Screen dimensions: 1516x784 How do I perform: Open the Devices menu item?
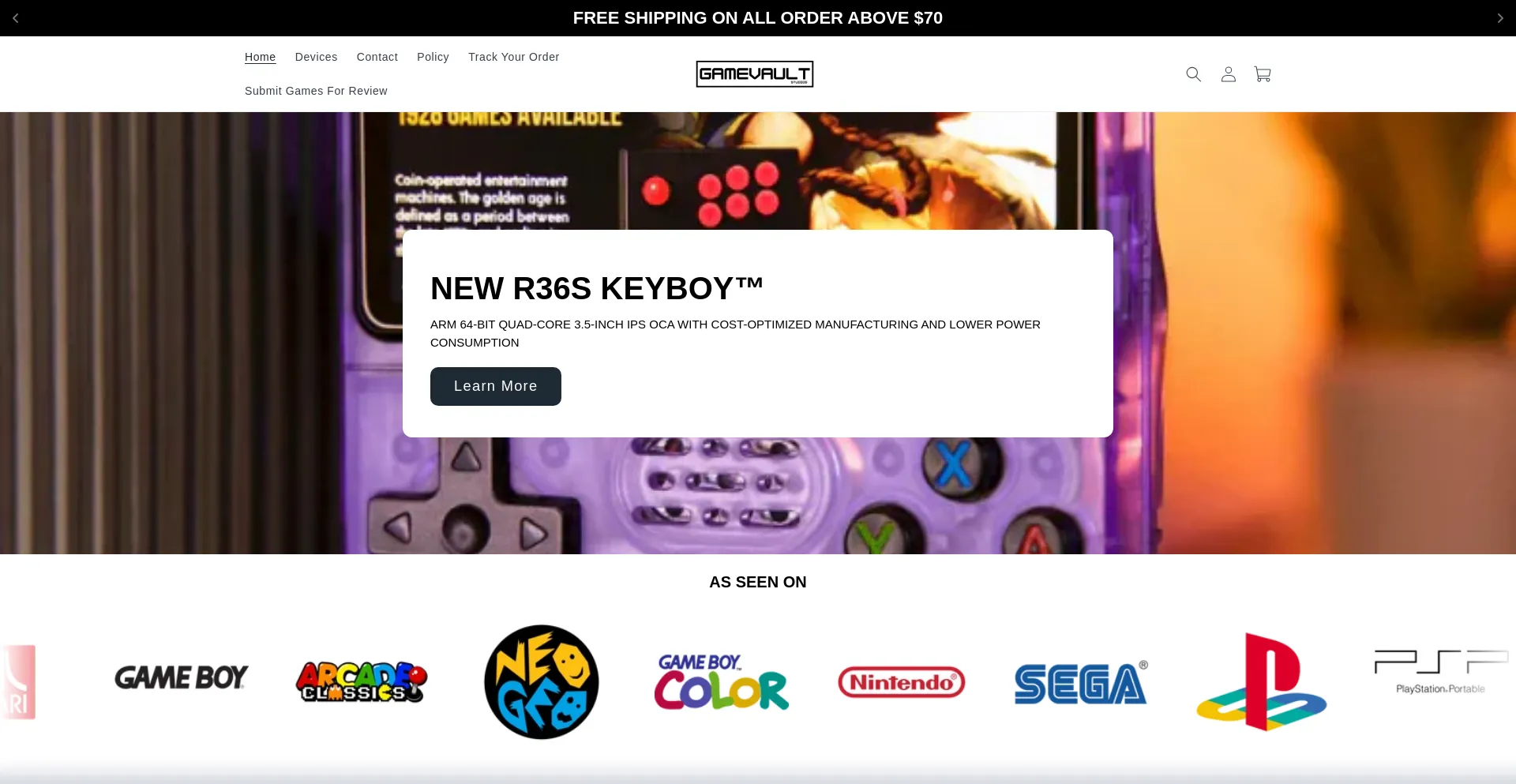(x=316, y=57)
